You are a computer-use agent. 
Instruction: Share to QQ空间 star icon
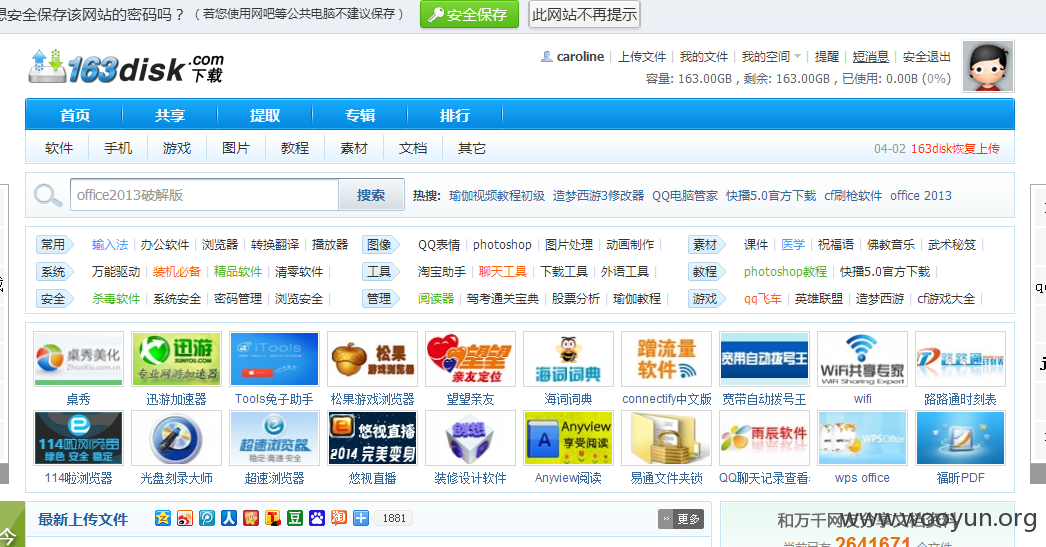(x=163, y=518)
